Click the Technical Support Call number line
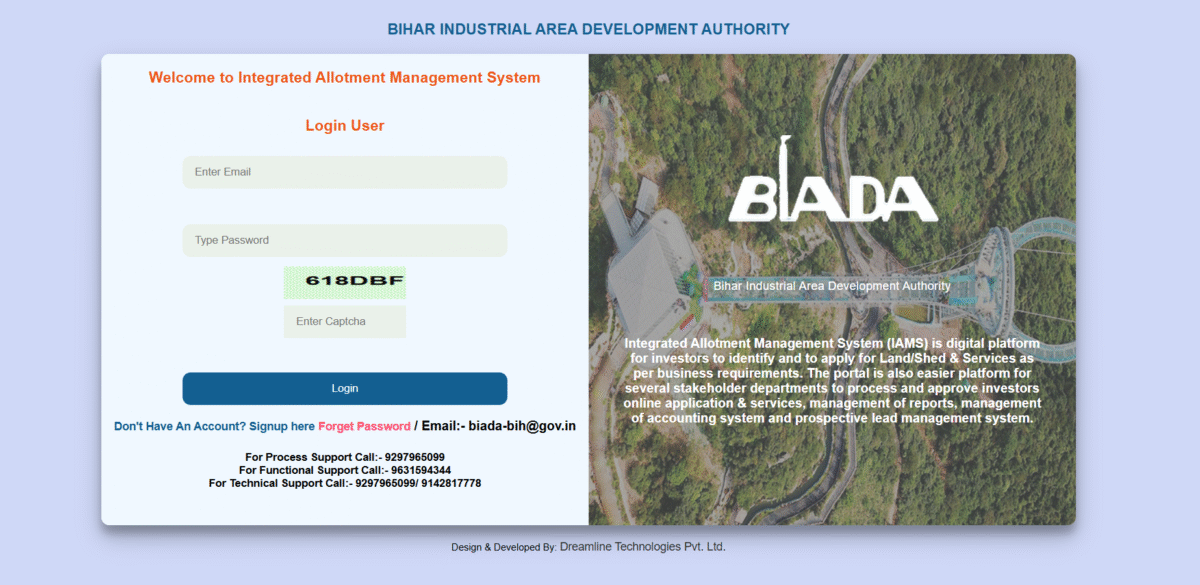The width and height of the screenshot is (1200, 585). pos(344,483)
